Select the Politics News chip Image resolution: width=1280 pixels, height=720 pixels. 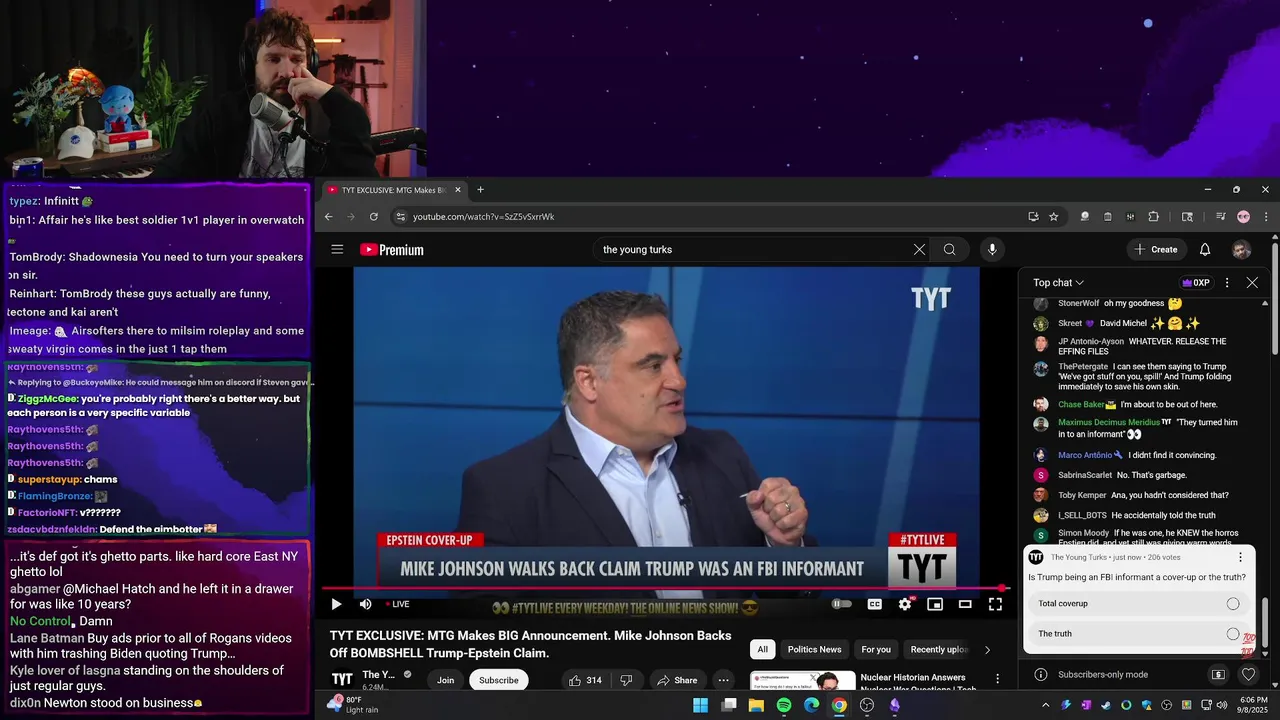point(814,649)
